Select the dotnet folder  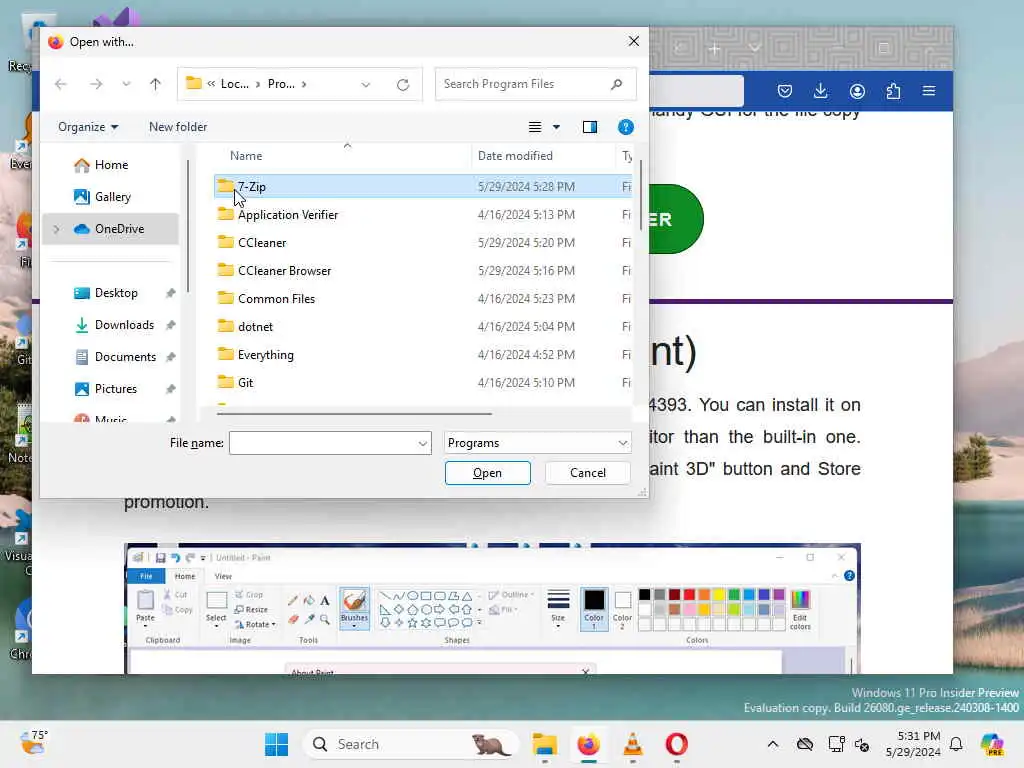pyautogui.click(x=423, y=327)
